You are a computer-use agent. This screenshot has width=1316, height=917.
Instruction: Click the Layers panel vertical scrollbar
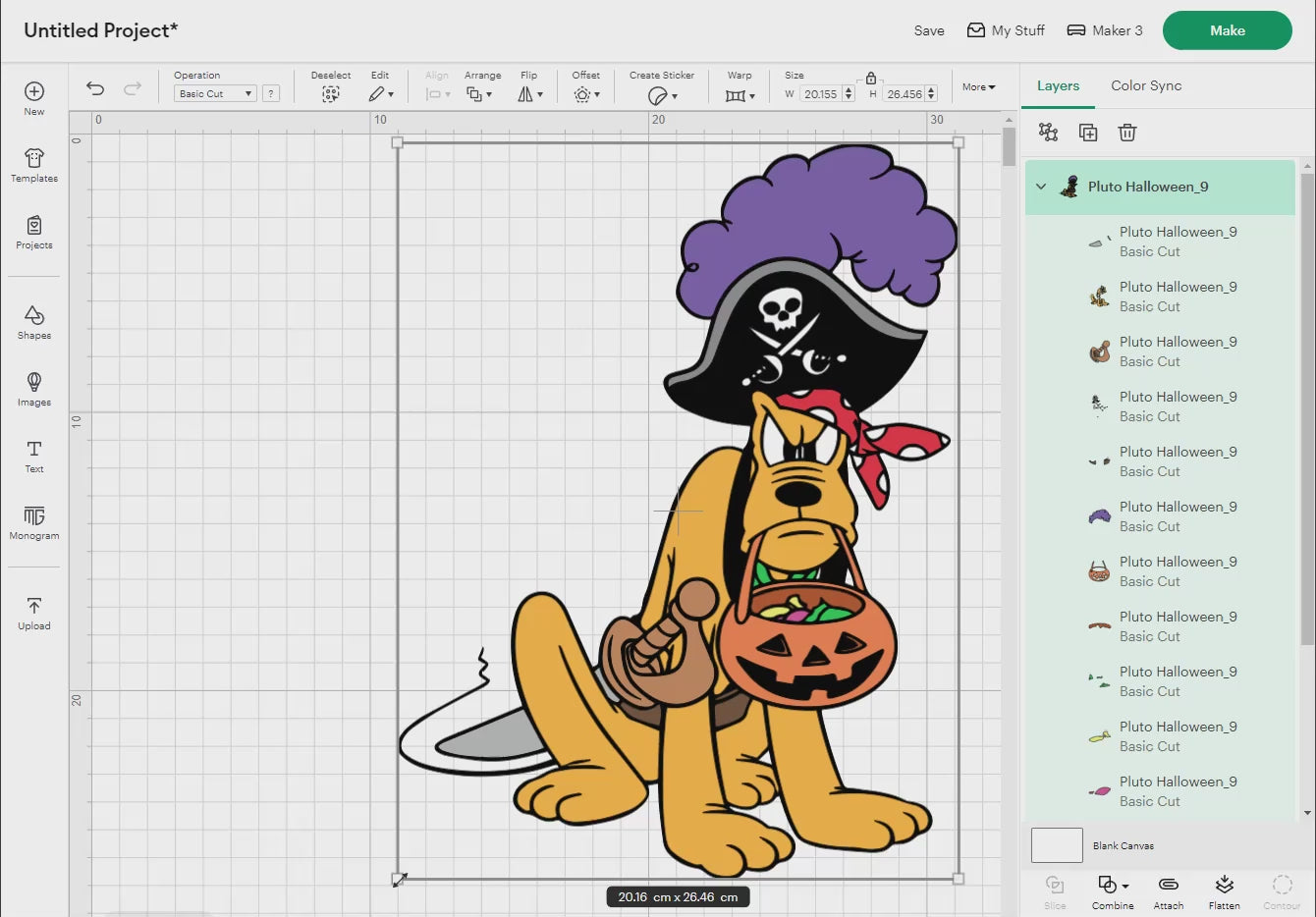coord(1307,410)
